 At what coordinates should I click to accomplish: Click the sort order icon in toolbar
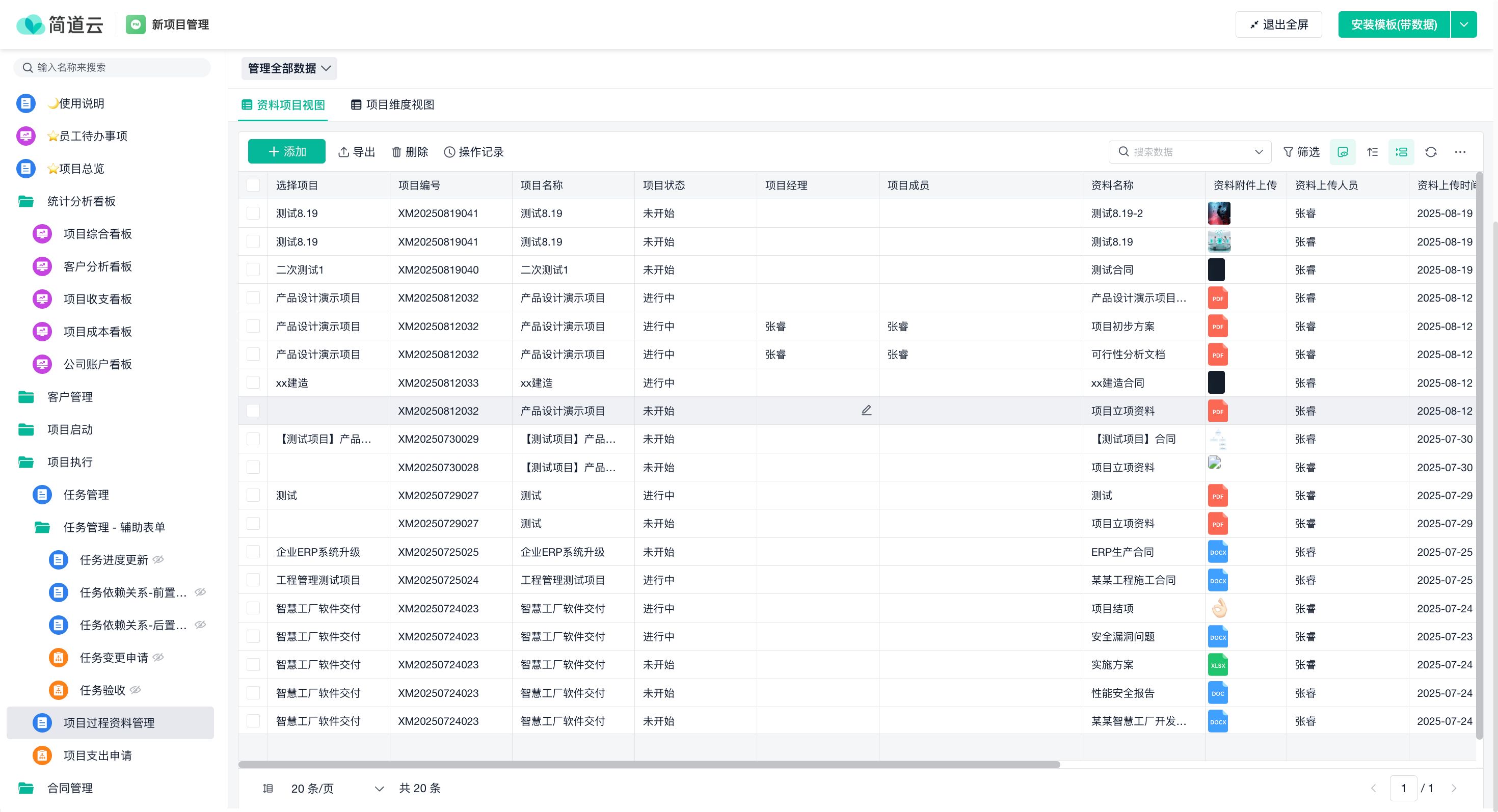tap(1372, 152)
